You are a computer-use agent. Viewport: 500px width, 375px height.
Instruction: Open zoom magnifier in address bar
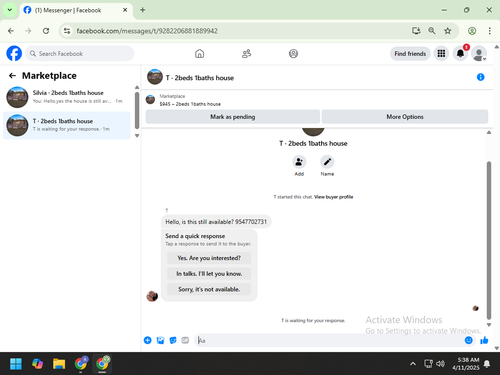pos(432,31)
